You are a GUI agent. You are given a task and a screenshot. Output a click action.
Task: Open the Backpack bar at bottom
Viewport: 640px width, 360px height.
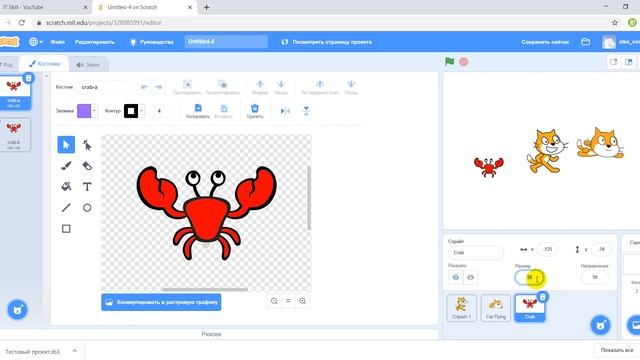211,334
